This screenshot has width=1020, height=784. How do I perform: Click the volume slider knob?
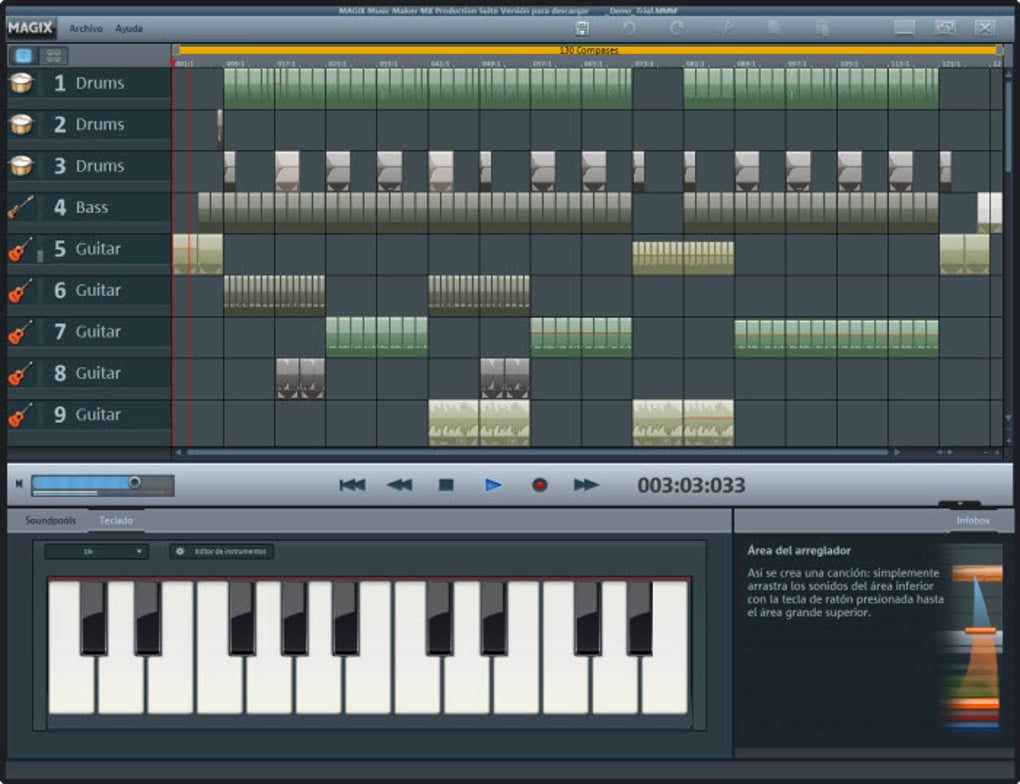(134, 482)
